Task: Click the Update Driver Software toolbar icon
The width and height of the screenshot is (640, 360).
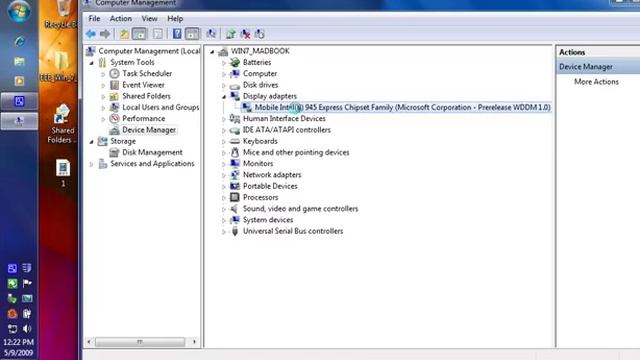Action: coord(231,34)
